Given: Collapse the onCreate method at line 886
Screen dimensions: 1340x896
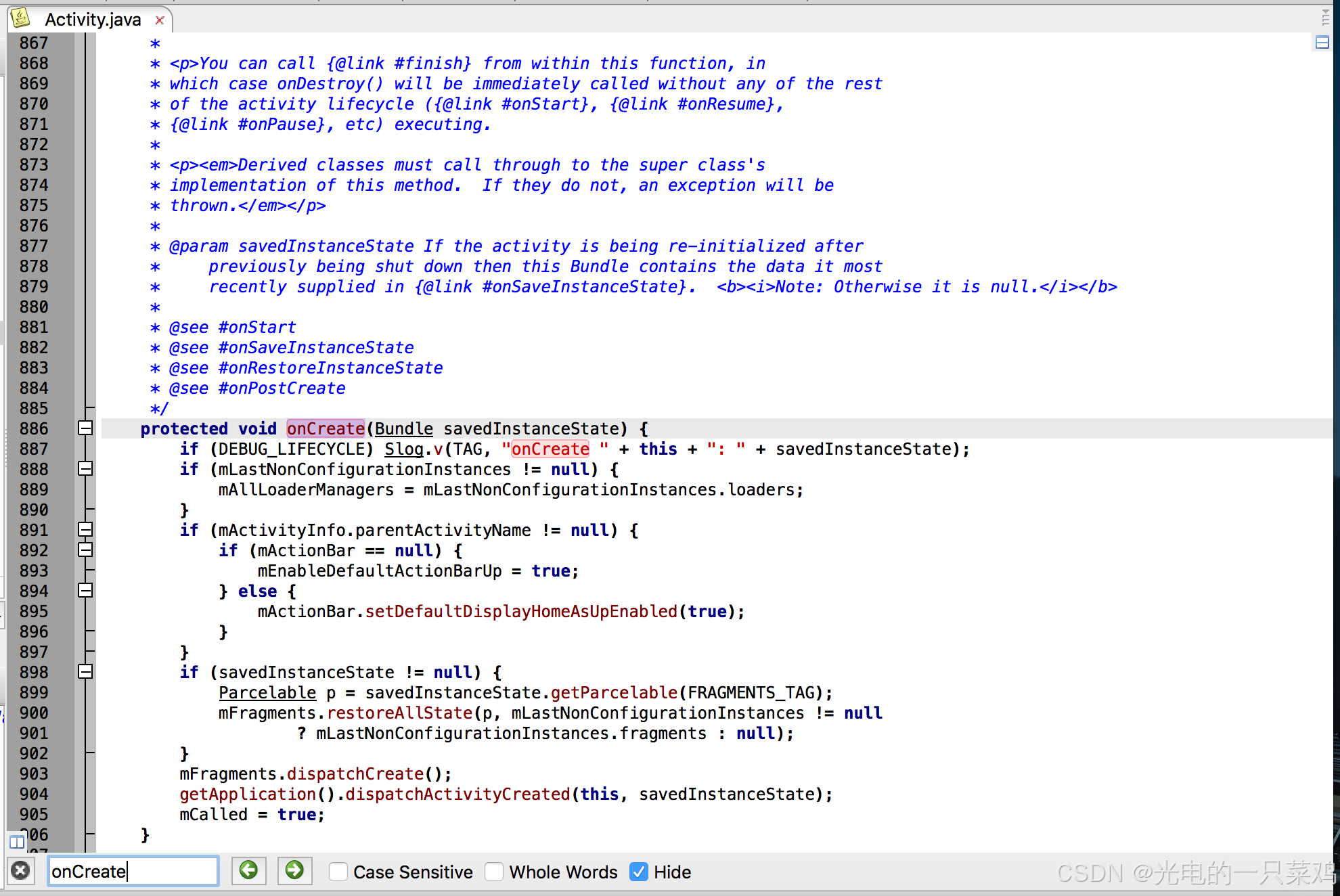Looking at the screenshot, I should click(x=85, y=428).
